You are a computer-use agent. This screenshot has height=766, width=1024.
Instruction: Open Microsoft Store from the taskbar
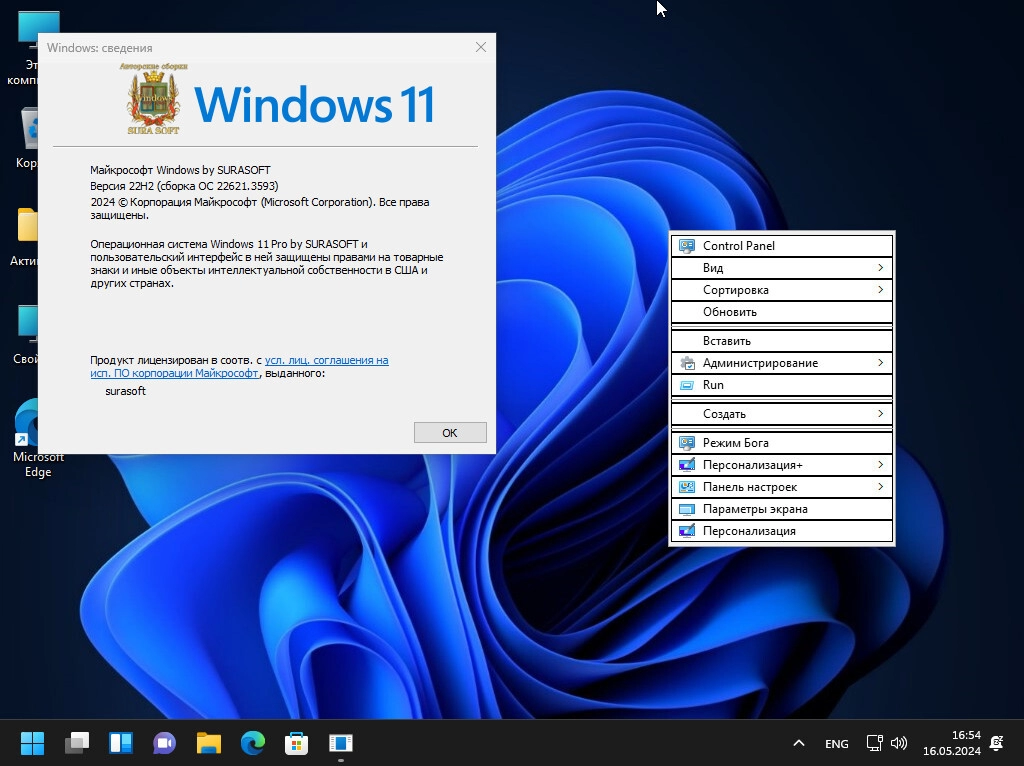tap(297, 743)
